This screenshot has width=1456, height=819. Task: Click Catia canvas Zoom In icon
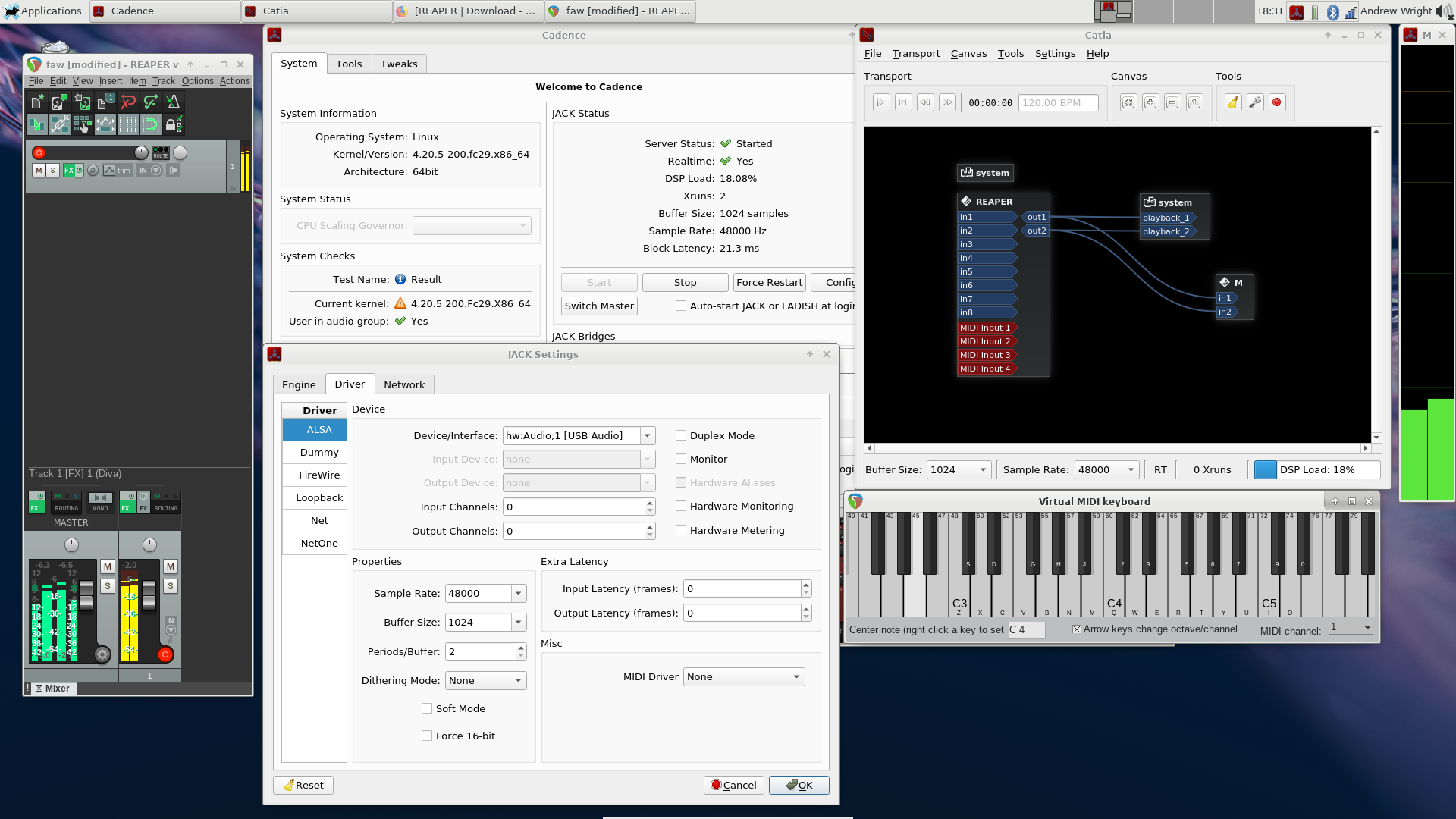(1150, 102)
